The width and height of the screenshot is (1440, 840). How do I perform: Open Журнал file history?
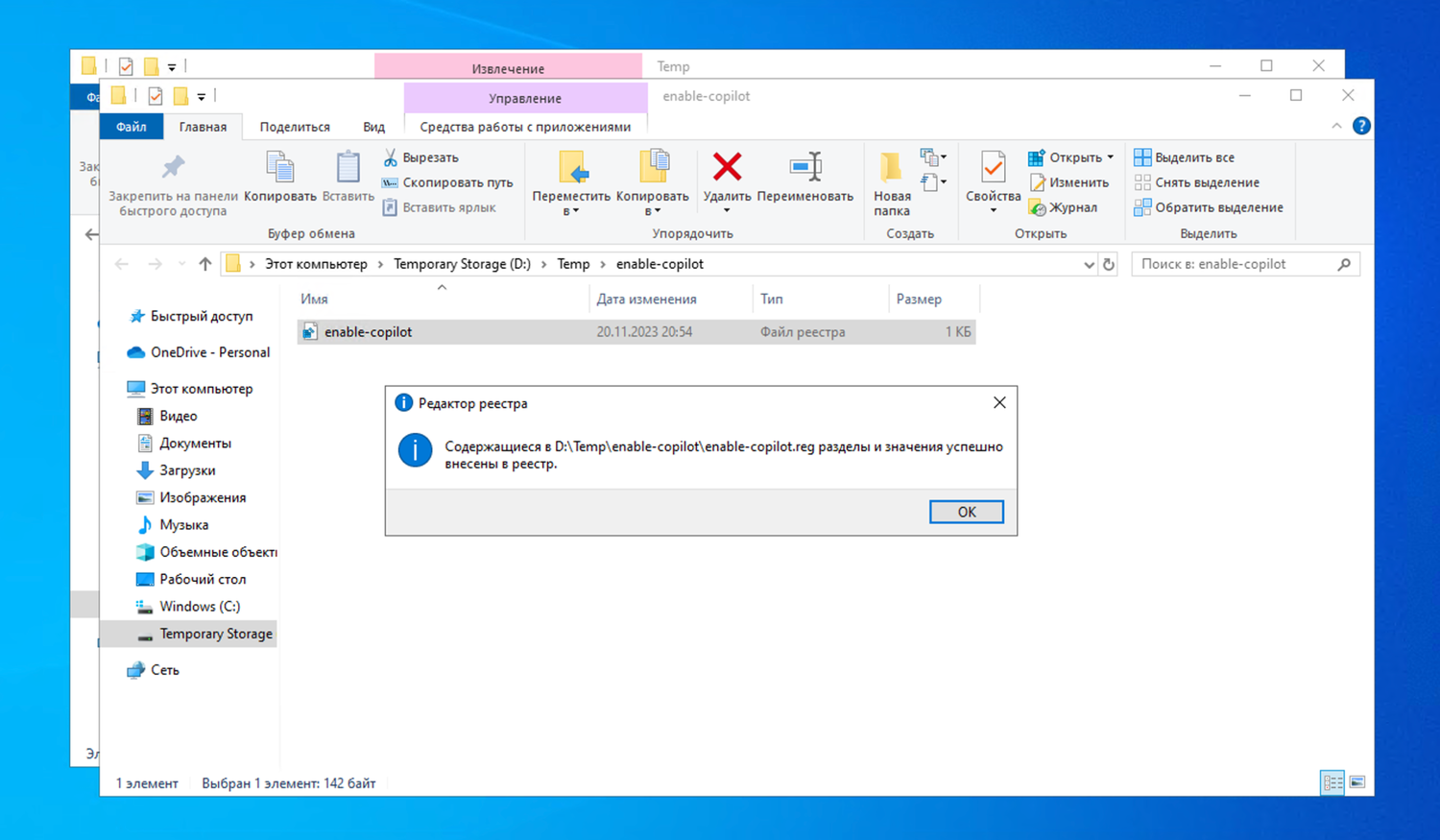coord(1063,207)
